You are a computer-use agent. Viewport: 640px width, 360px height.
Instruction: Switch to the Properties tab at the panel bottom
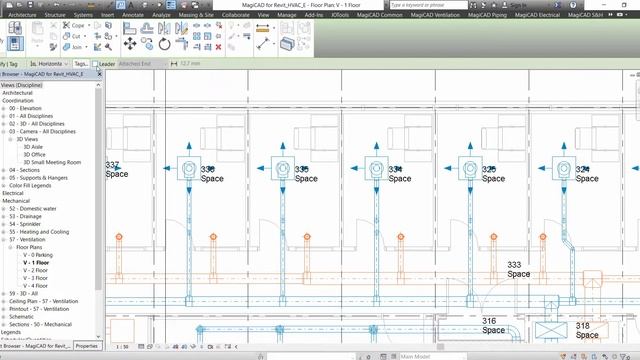(87, 346)
